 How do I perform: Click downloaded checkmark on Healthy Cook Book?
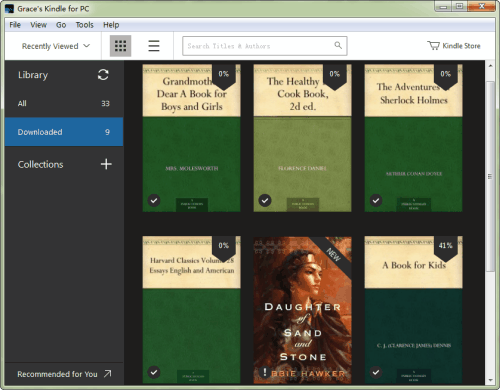265,200
